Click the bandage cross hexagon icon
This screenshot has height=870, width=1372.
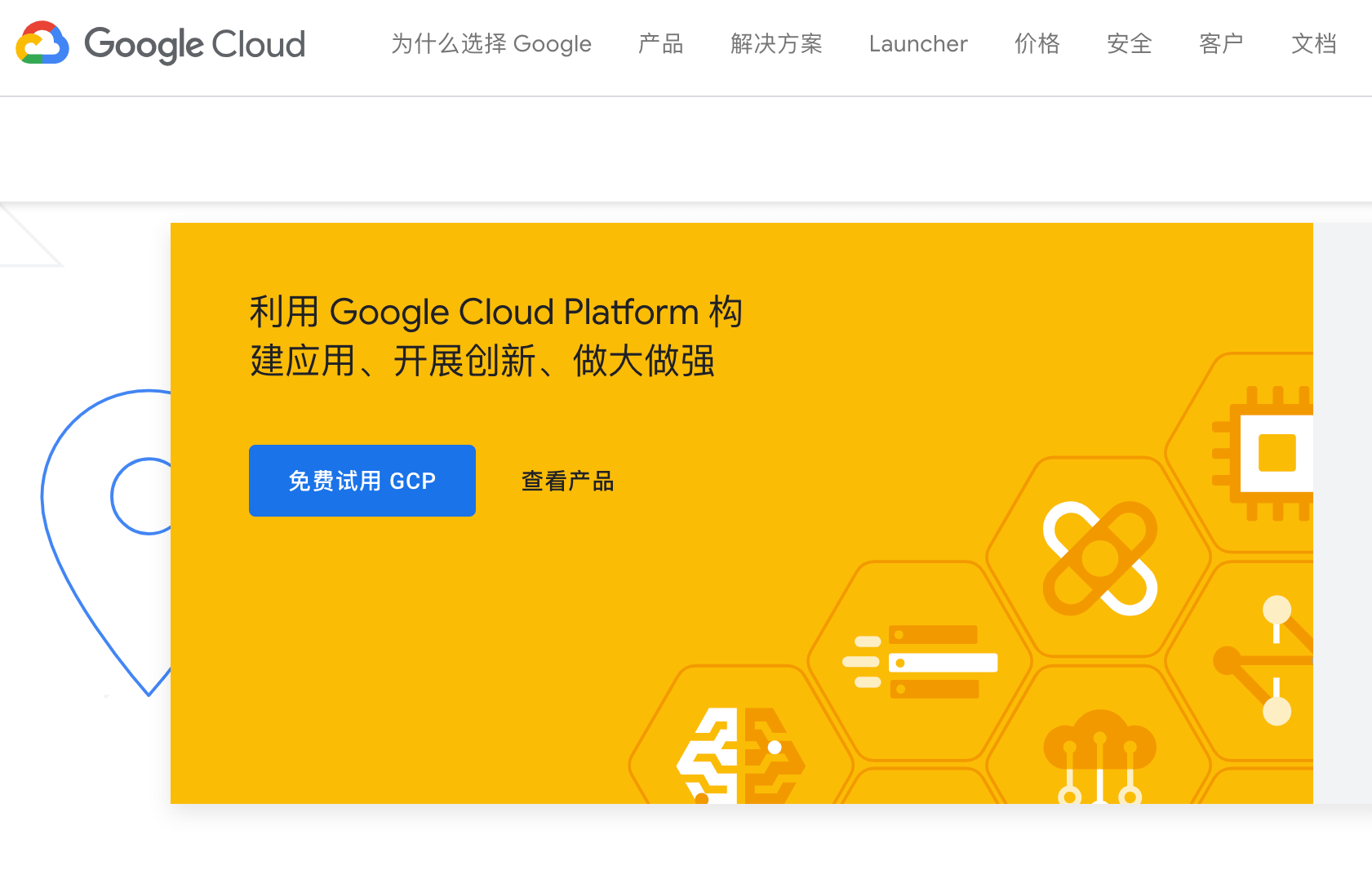(x=1100, y=558)
